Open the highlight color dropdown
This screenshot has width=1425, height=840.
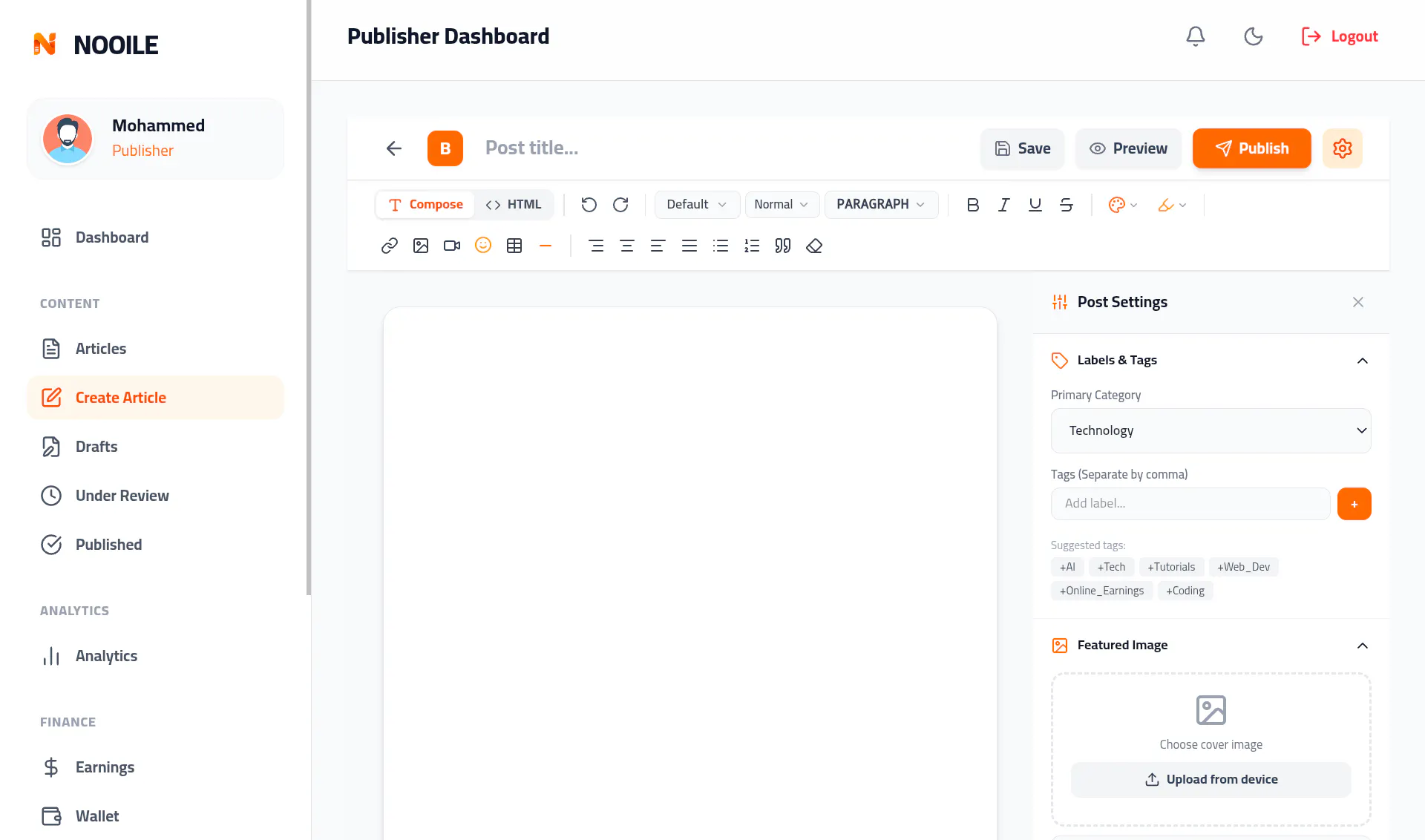1172,205
